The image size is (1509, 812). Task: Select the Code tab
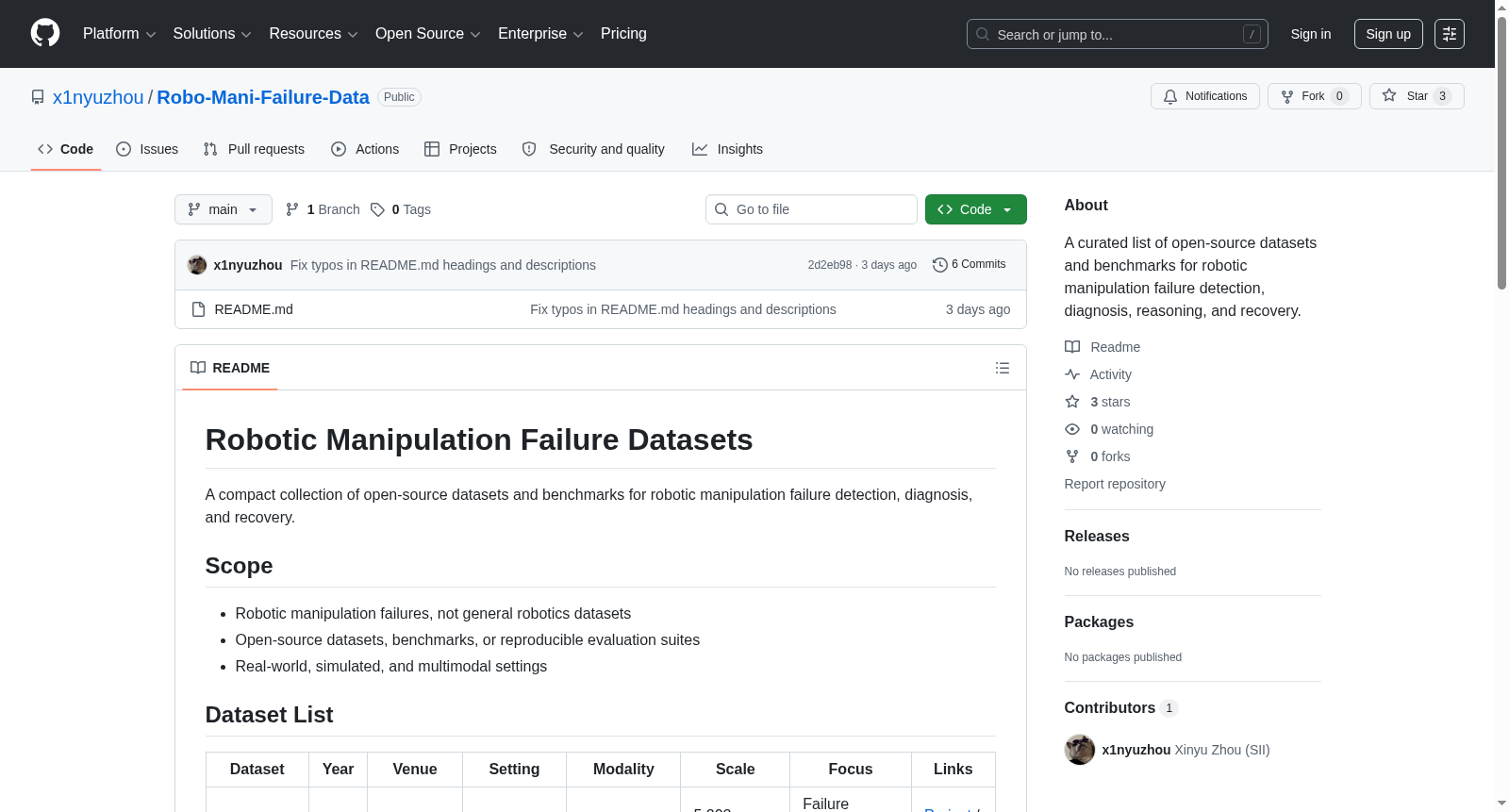(x=66, y=149)
